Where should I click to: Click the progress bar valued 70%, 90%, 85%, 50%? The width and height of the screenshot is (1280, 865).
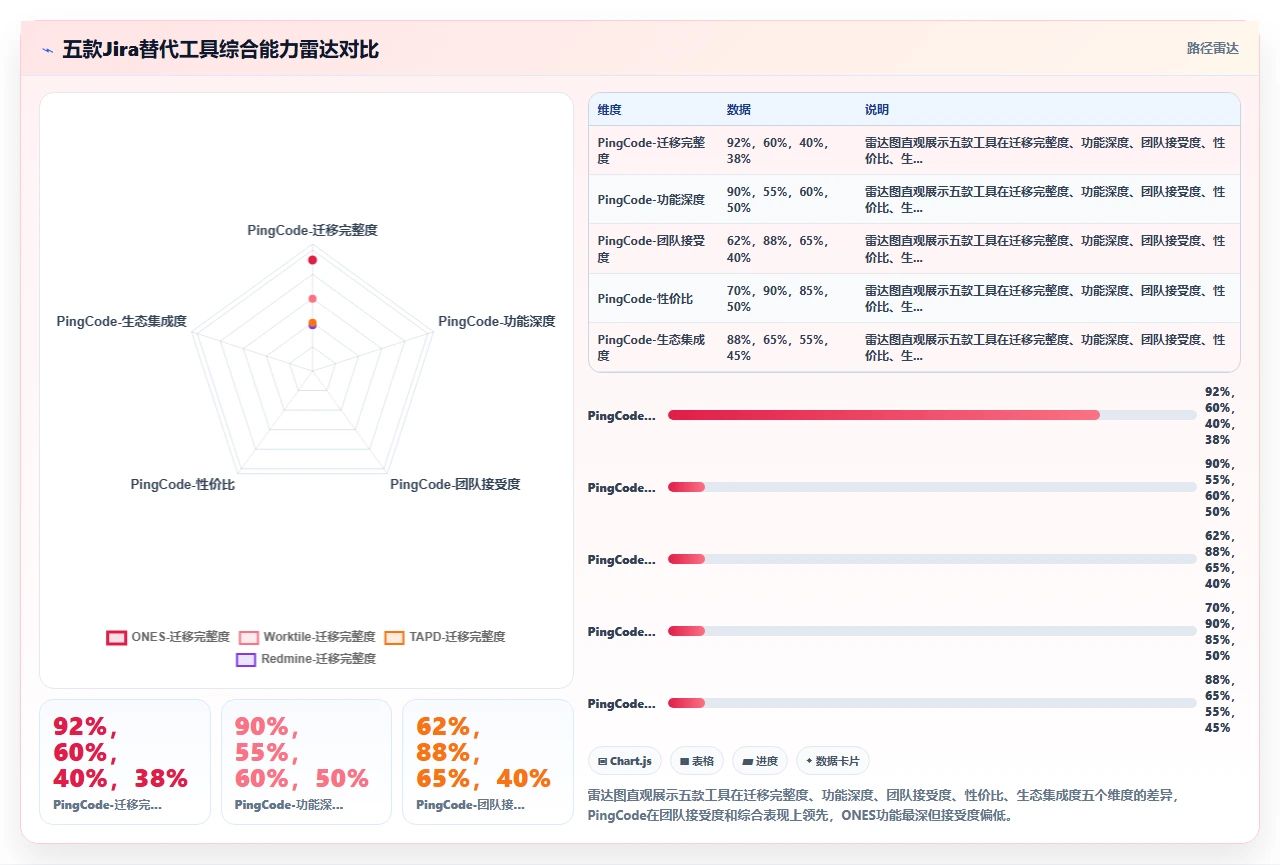(932, 631)
